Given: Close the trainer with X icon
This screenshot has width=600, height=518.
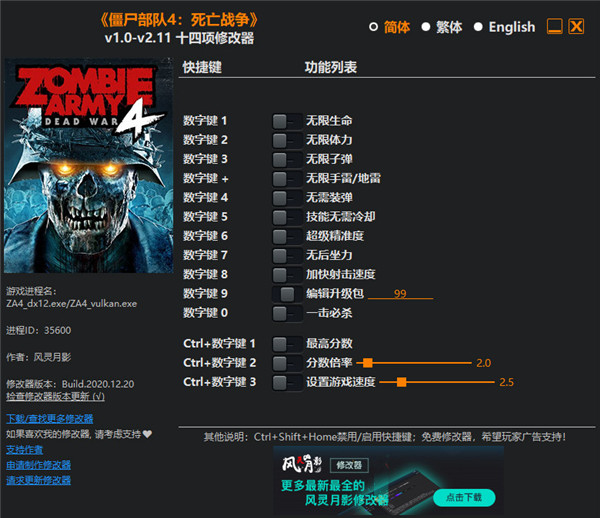Looking at the screenshot, I should click(x=576, y=26).
